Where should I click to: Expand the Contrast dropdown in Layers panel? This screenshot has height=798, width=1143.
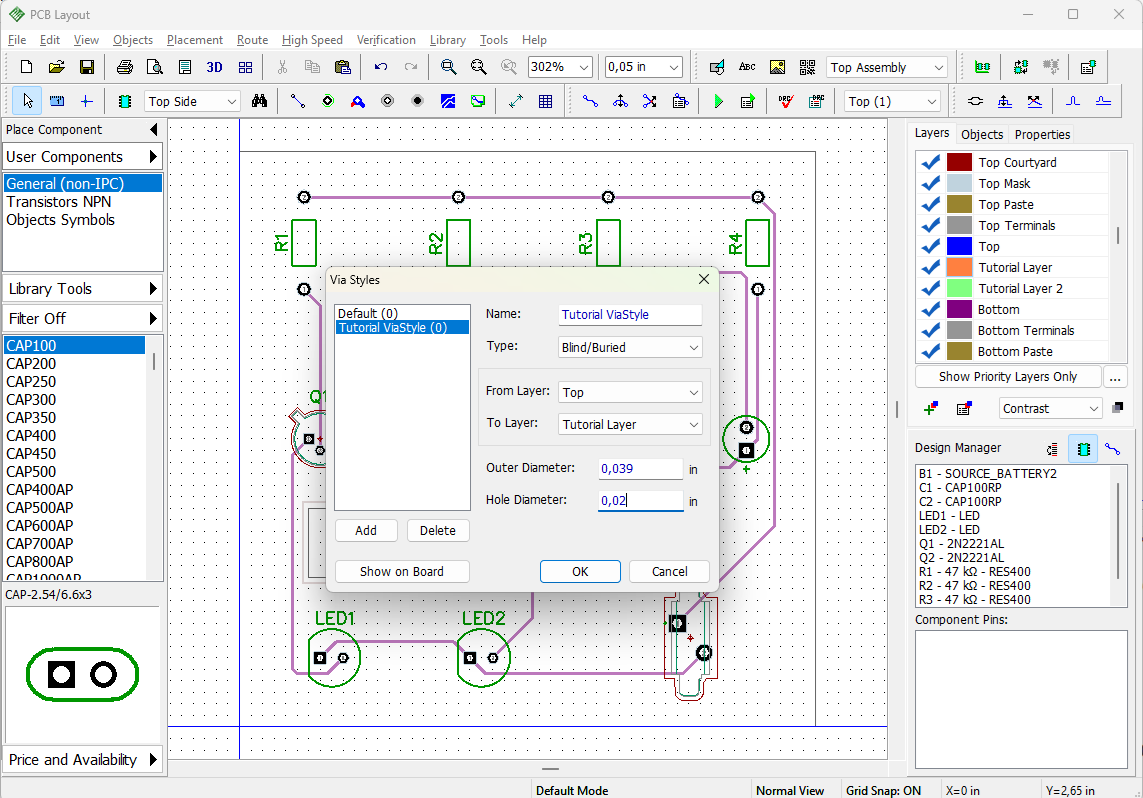point(1050,409)
